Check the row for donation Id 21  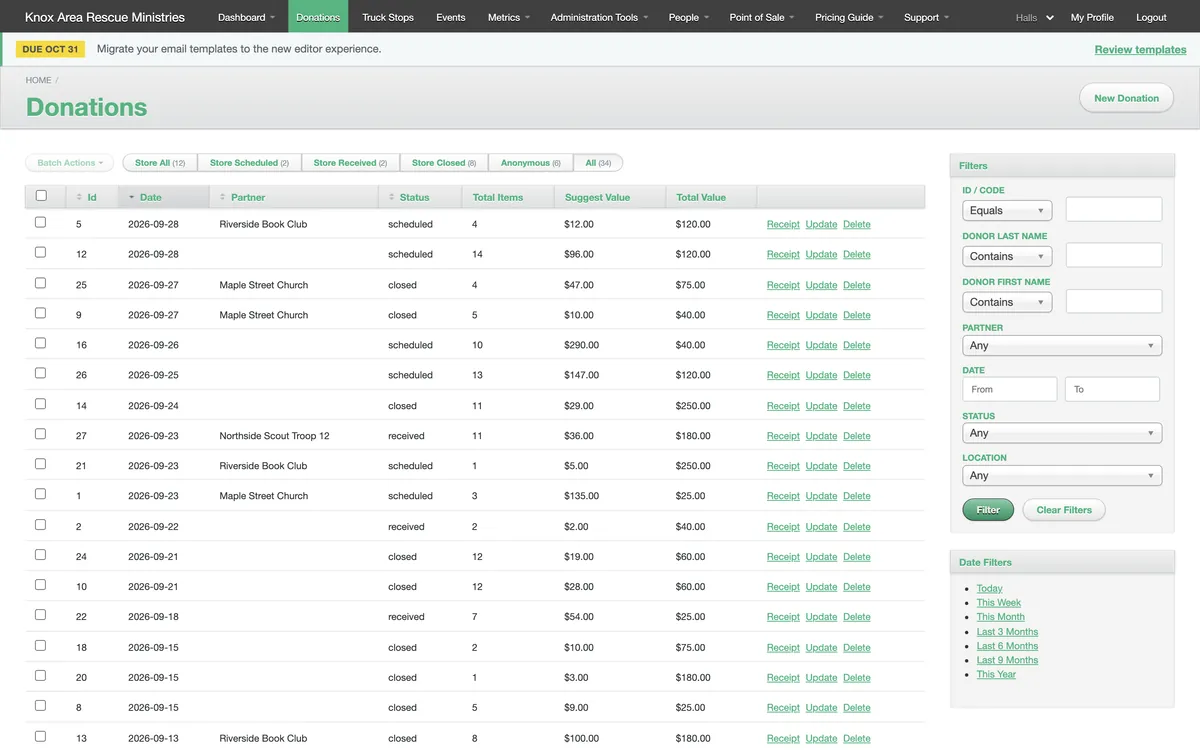click(41, 464)
